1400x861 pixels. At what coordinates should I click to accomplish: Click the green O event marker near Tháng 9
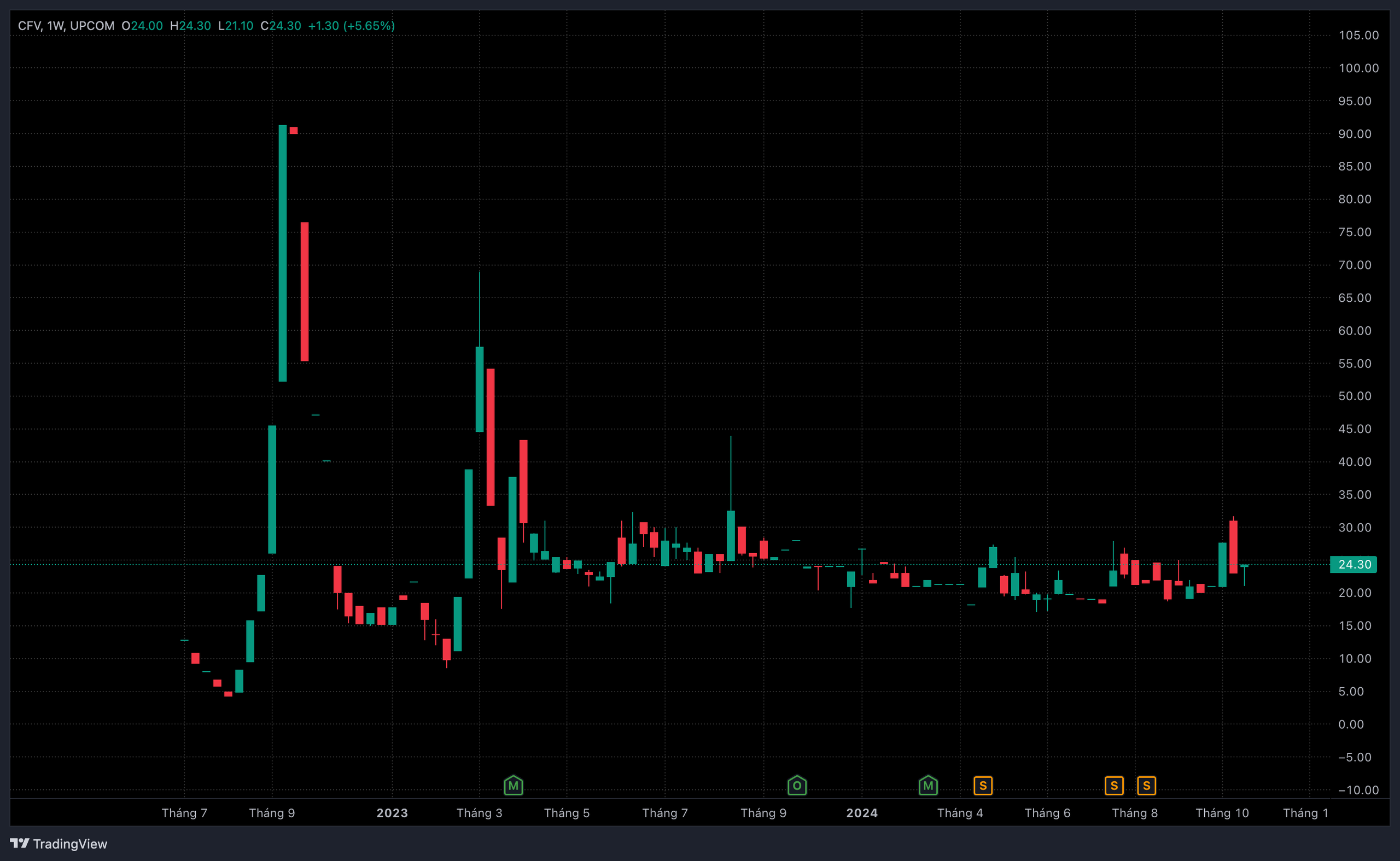(797, 785)
